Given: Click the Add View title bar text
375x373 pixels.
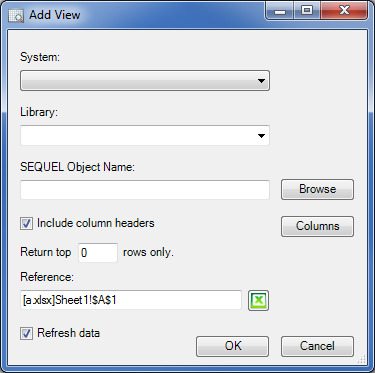Looking at the screenshot, I should coord(55,15).
